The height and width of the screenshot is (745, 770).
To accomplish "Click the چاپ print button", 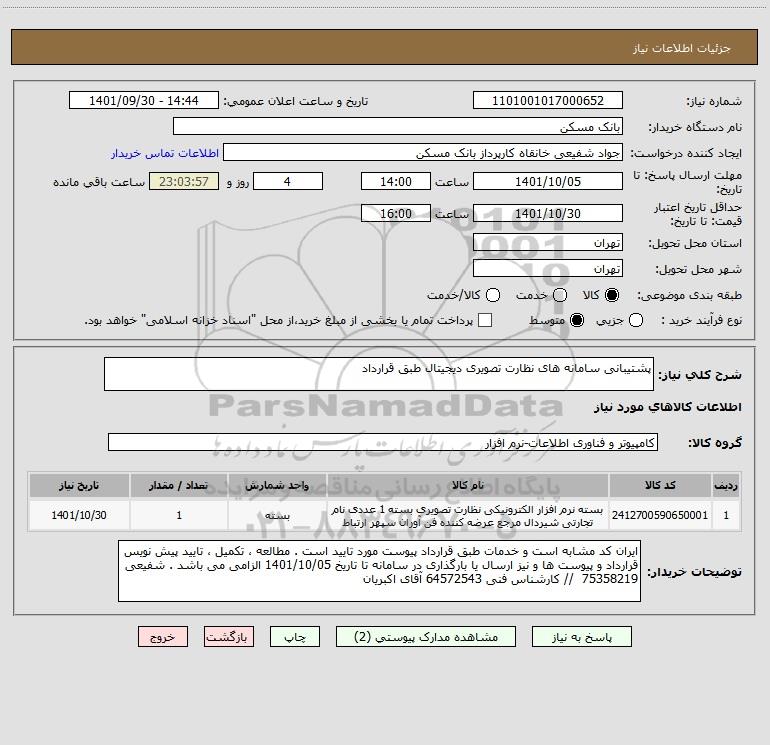I will coord(295,637).
